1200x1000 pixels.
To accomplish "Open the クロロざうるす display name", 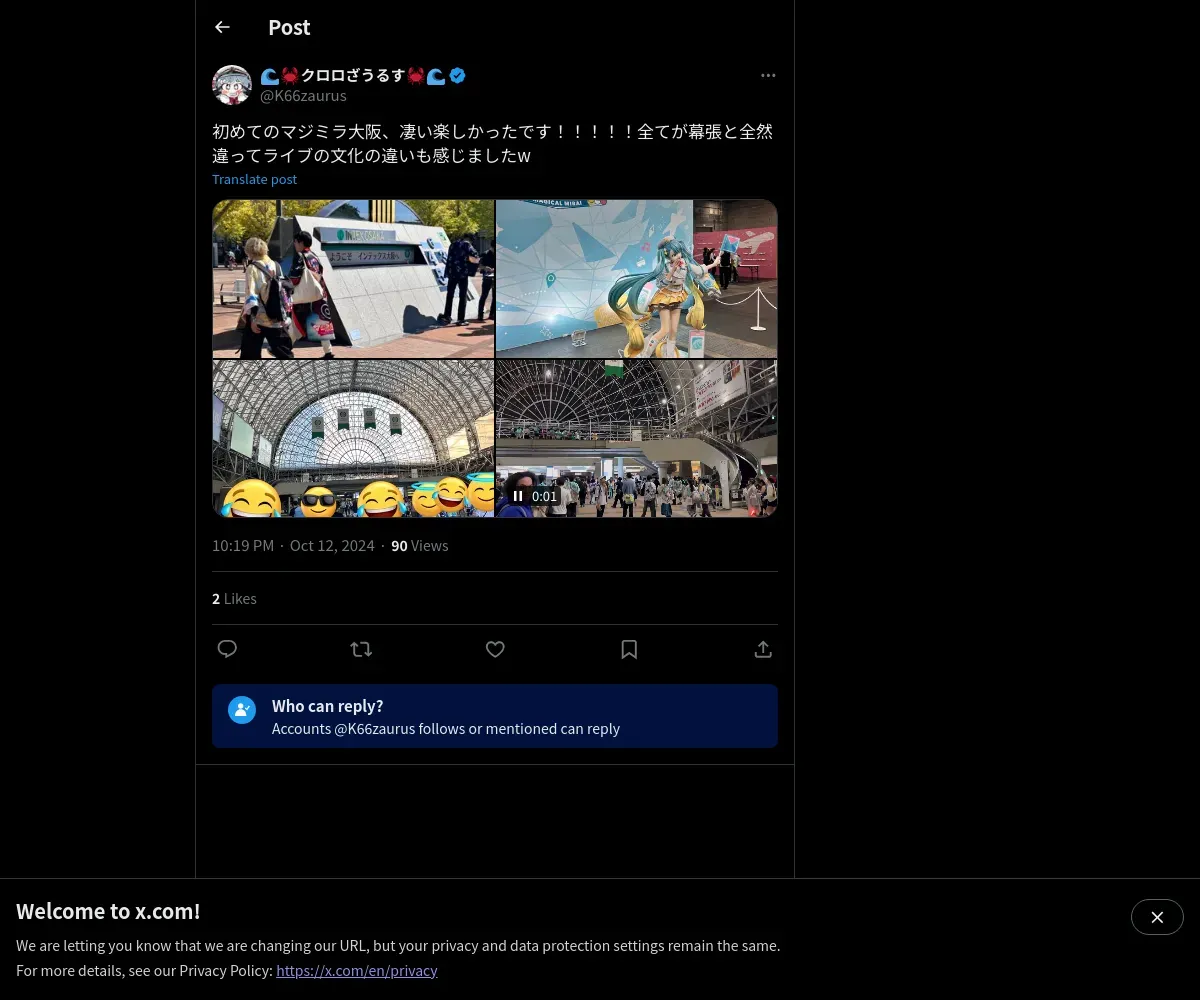I will pyautogui.click(x=353, y=75).
